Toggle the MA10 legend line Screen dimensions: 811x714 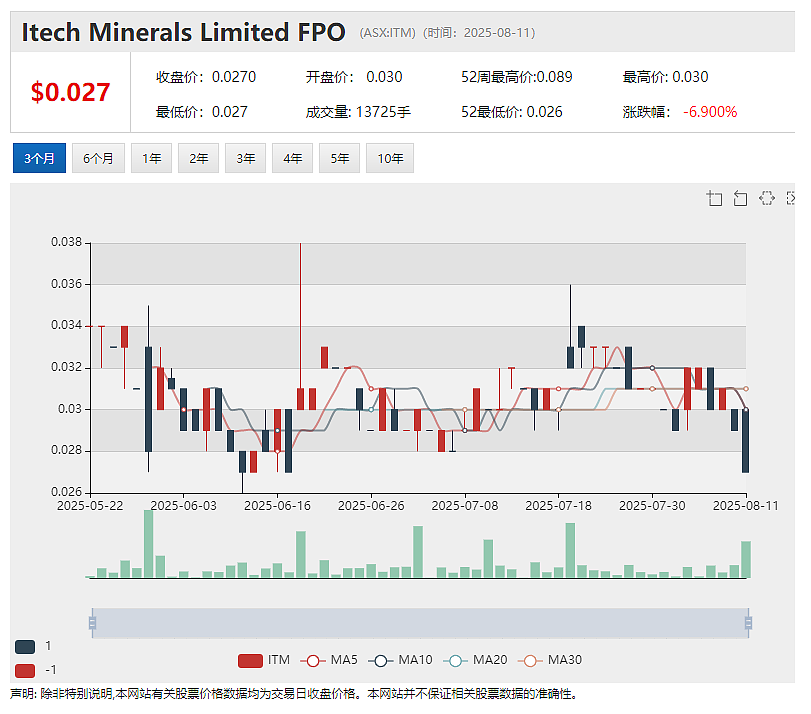(381, 661)
